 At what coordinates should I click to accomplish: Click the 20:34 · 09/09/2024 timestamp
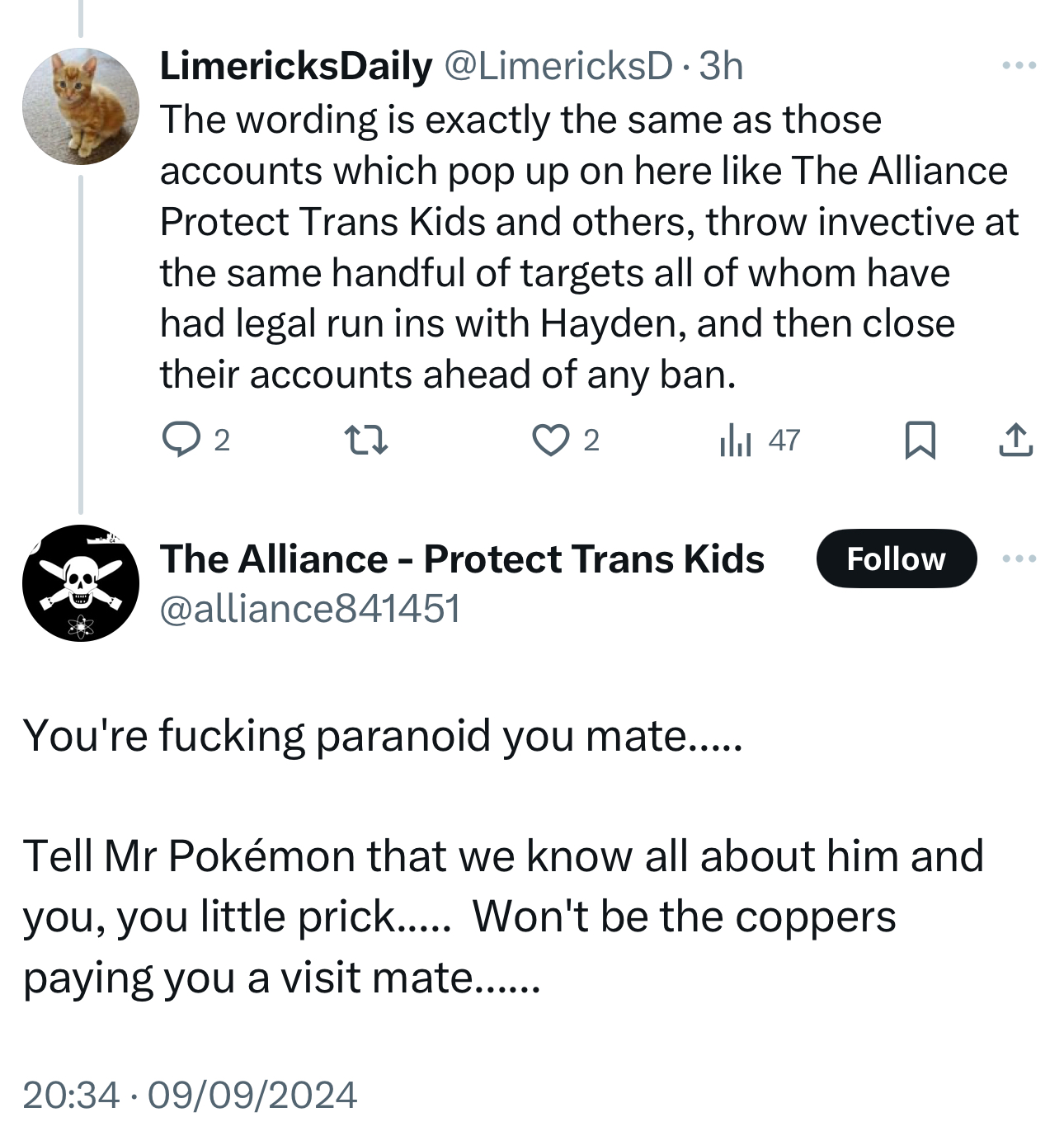[x=190, y=1095]
